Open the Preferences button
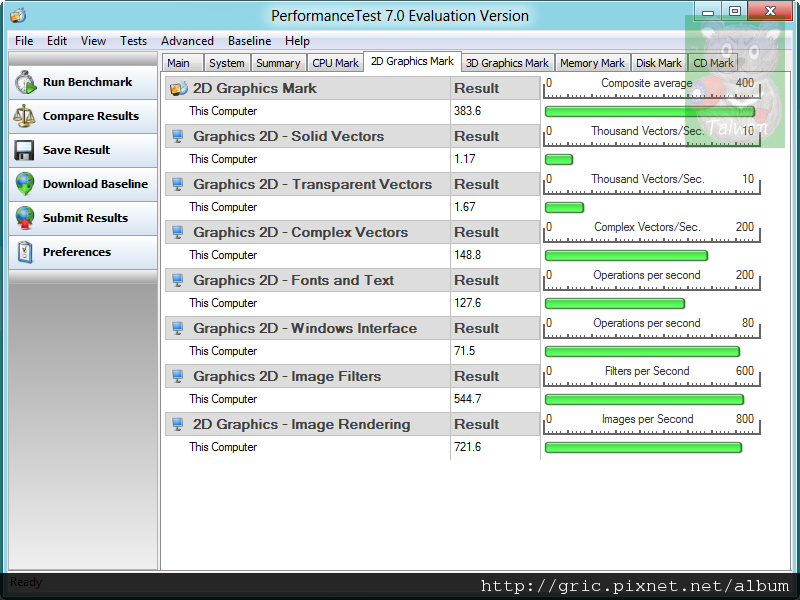The width and height of the screenshot is (800, 600). [x=83, y=252]
